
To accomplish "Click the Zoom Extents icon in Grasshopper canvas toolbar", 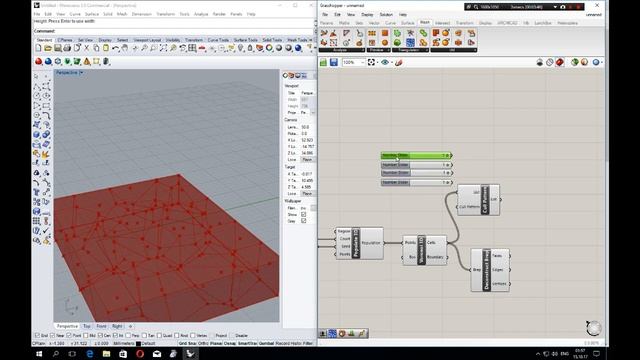I will tap(371, 62).
